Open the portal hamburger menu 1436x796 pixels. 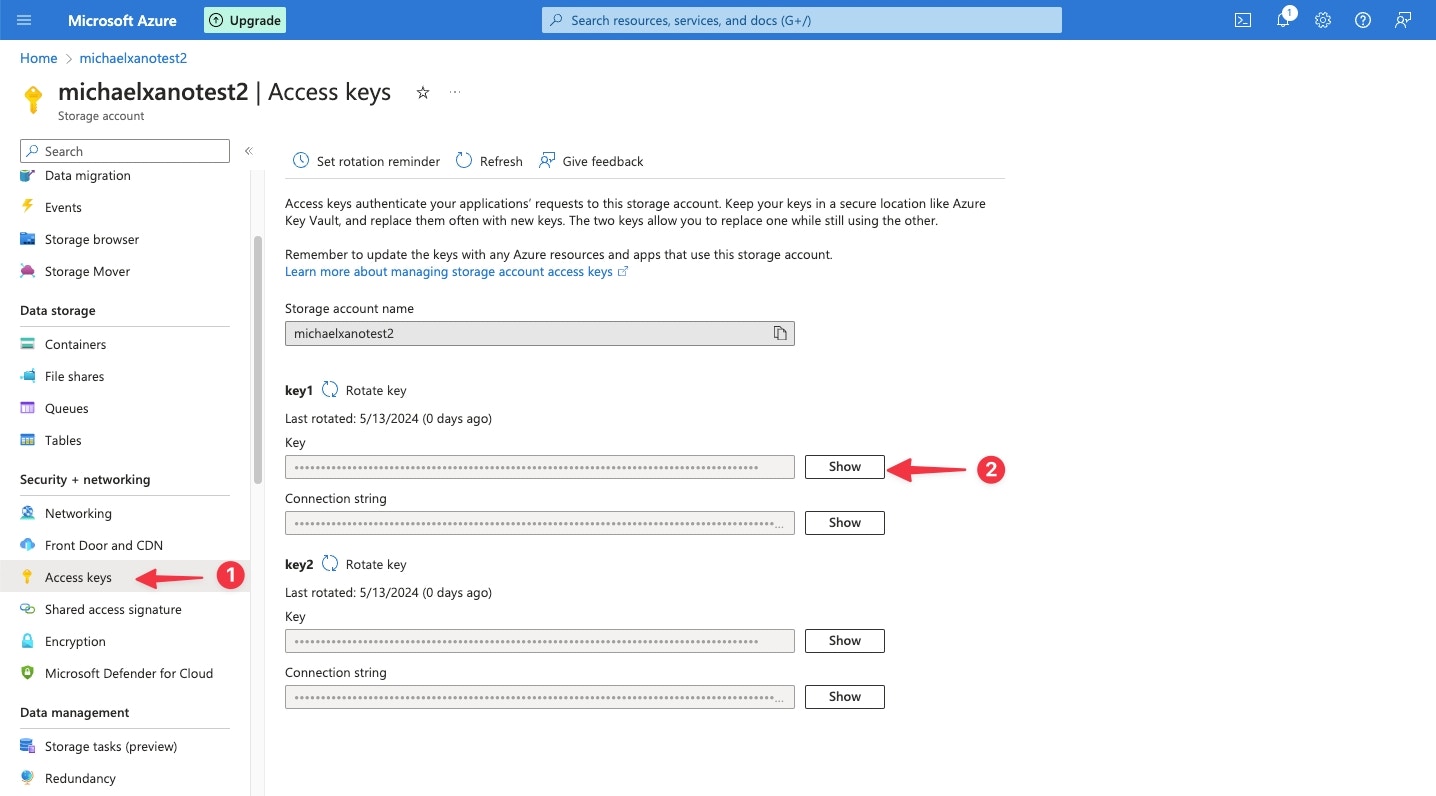[x=24, y=20]
